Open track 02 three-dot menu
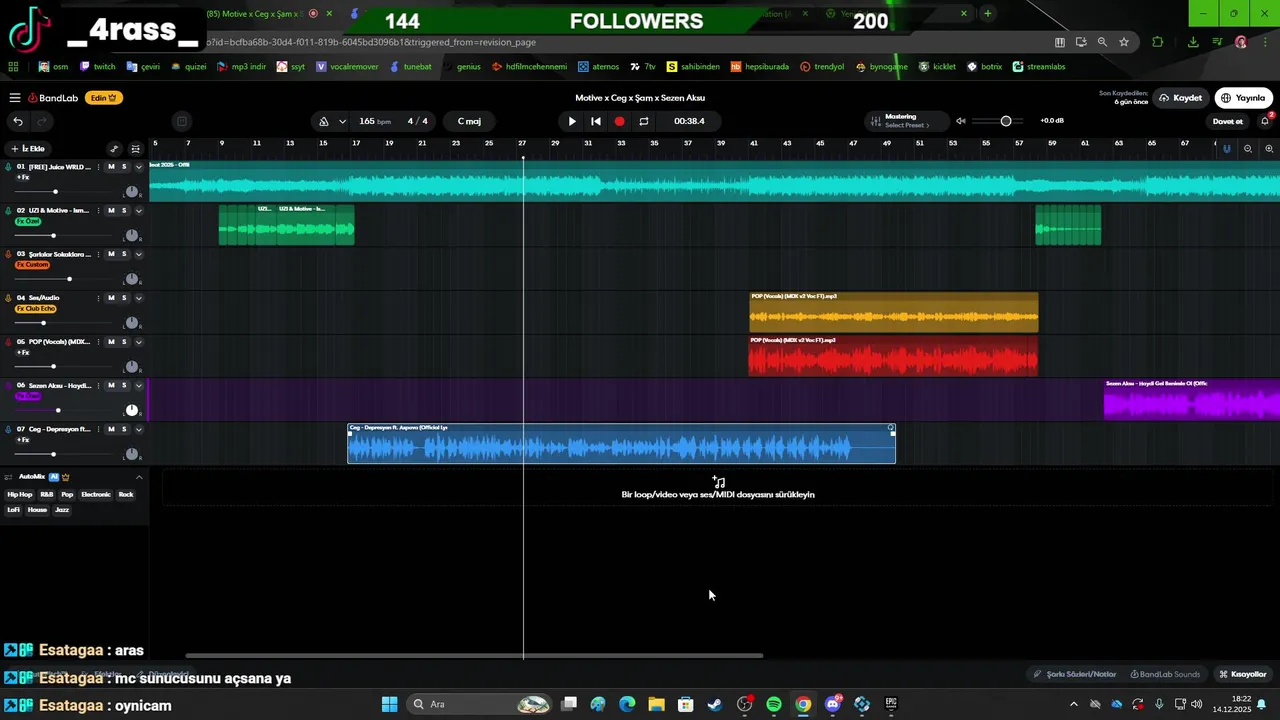Image resolution: width=1280 pixels, height=720 pixels. pyautogui.click(x=98, y=211)
